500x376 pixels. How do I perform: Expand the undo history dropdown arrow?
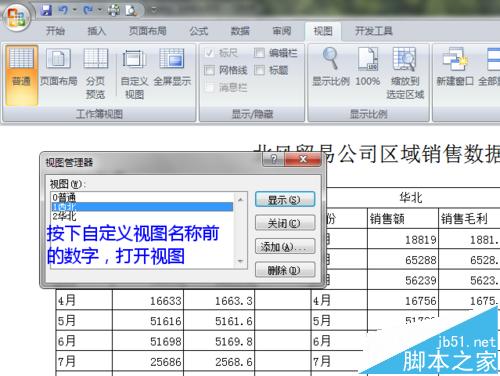click(74, 10)
